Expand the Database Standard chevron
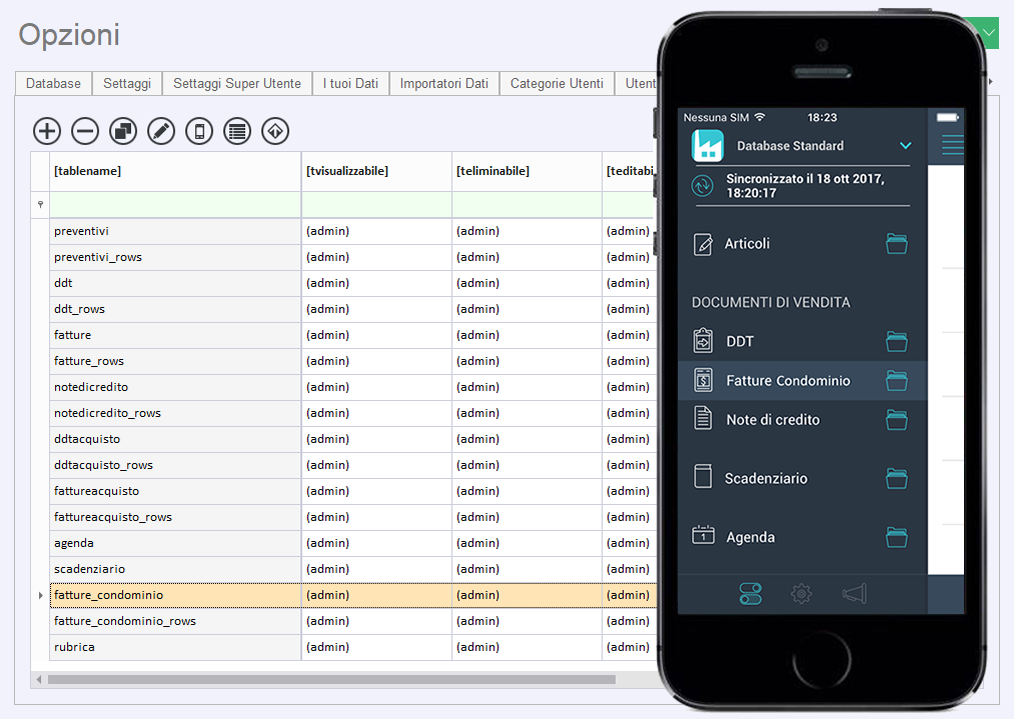The width and height of the screenshot is (1014, 719). (x=905, y=146)
